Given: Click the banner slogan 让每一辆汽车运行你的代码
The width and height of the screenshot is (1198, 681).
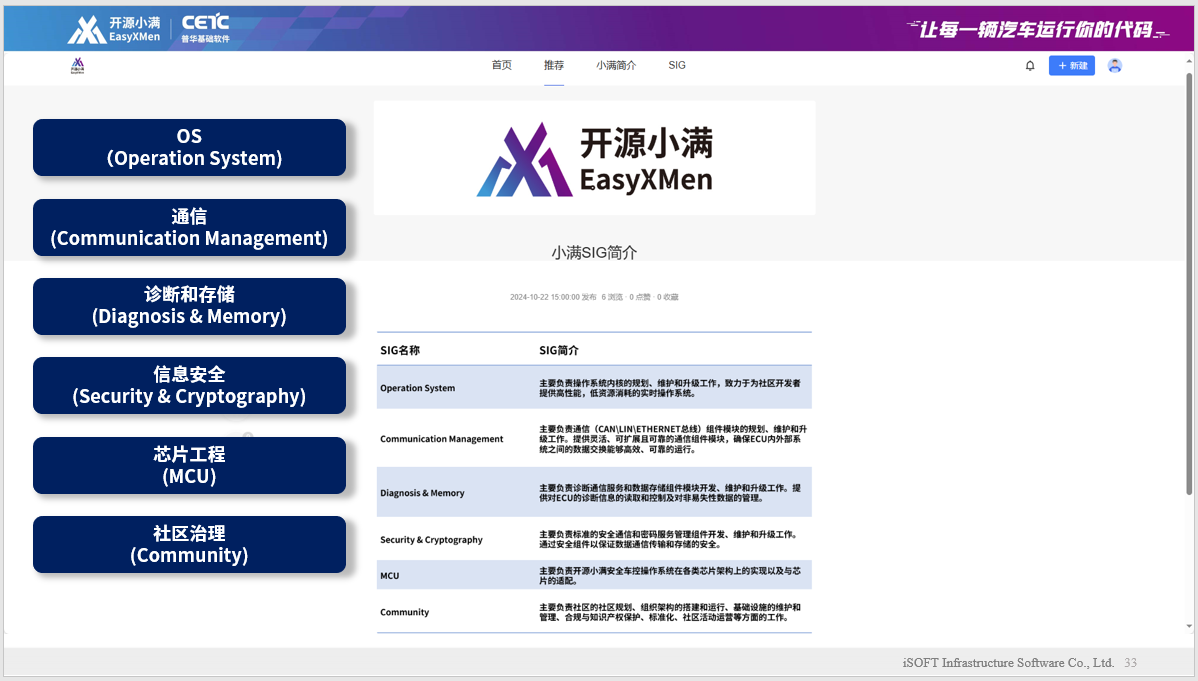Looking at the screenshot, I should coord(1038,30).
